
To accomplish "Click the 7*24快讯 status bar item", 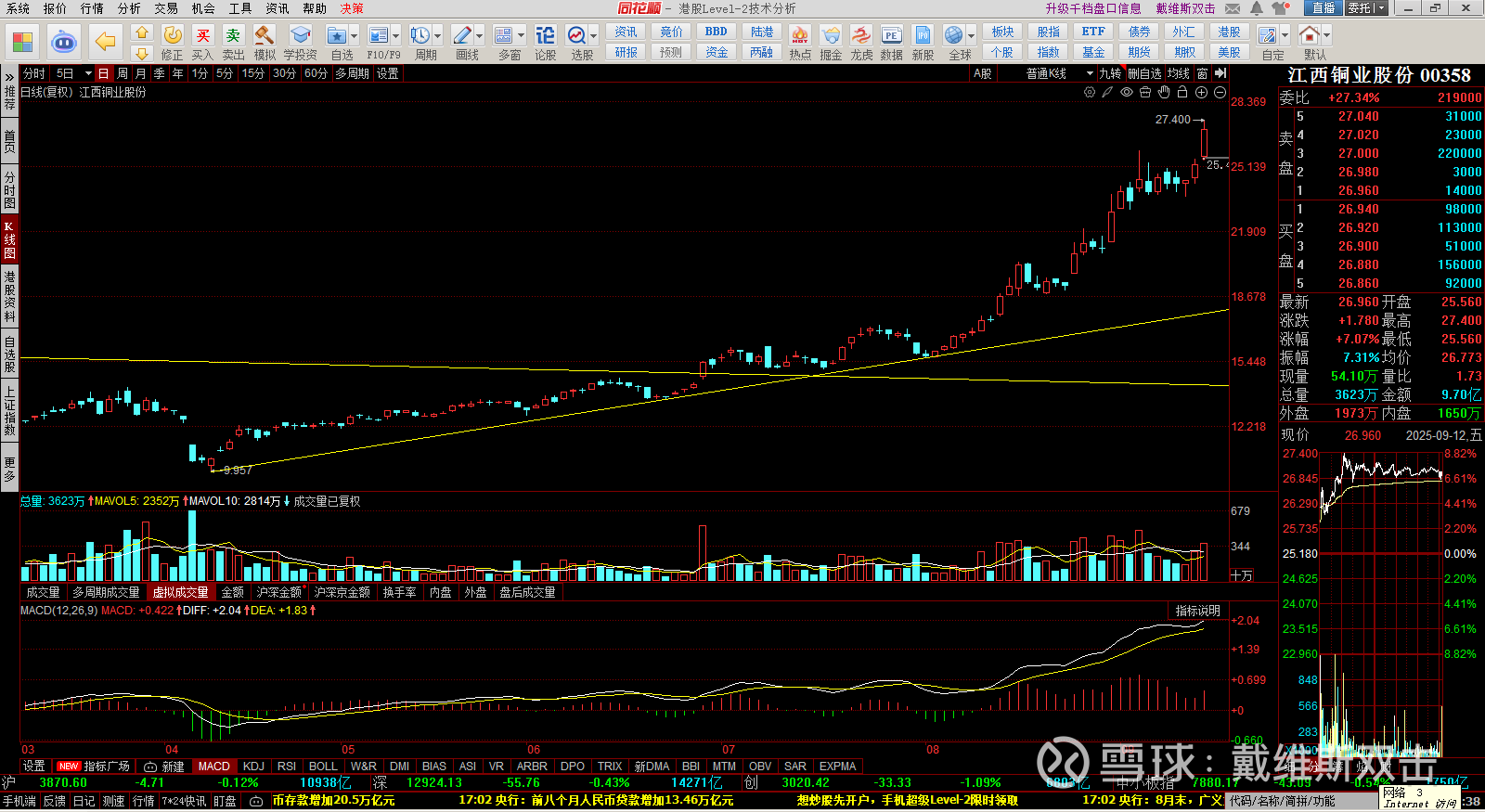I will (x=184, y=801).
